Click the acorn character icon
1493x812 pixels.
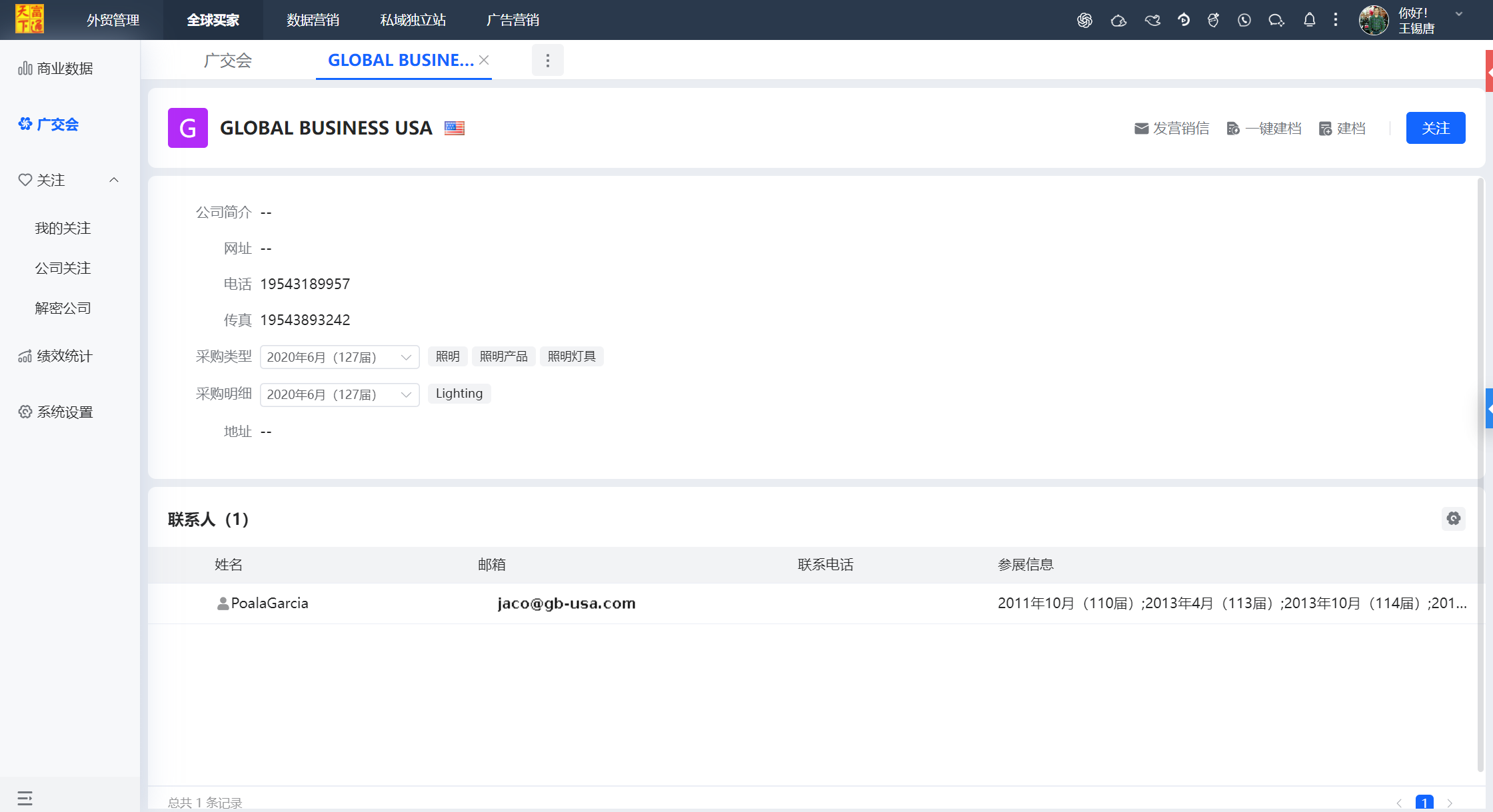tap(1213, 20)
